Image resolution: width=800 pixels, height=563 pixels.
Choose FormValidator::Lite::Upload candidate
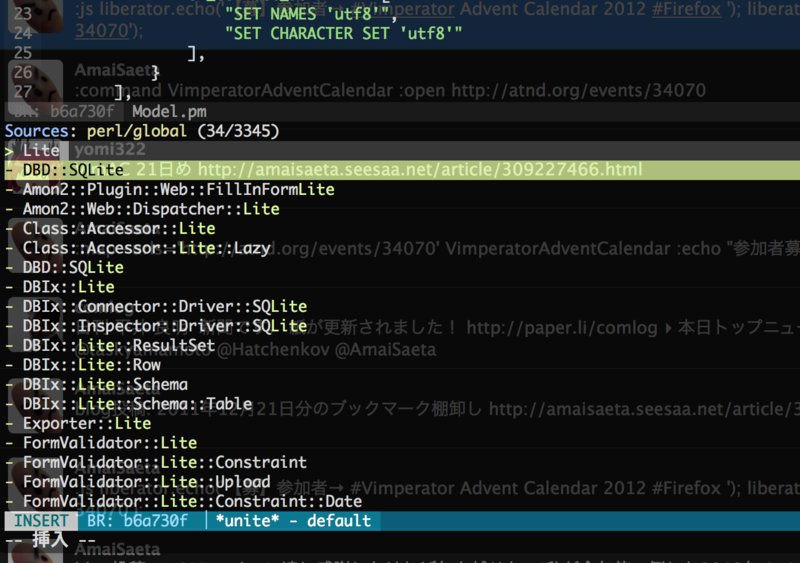coord(146,482)
